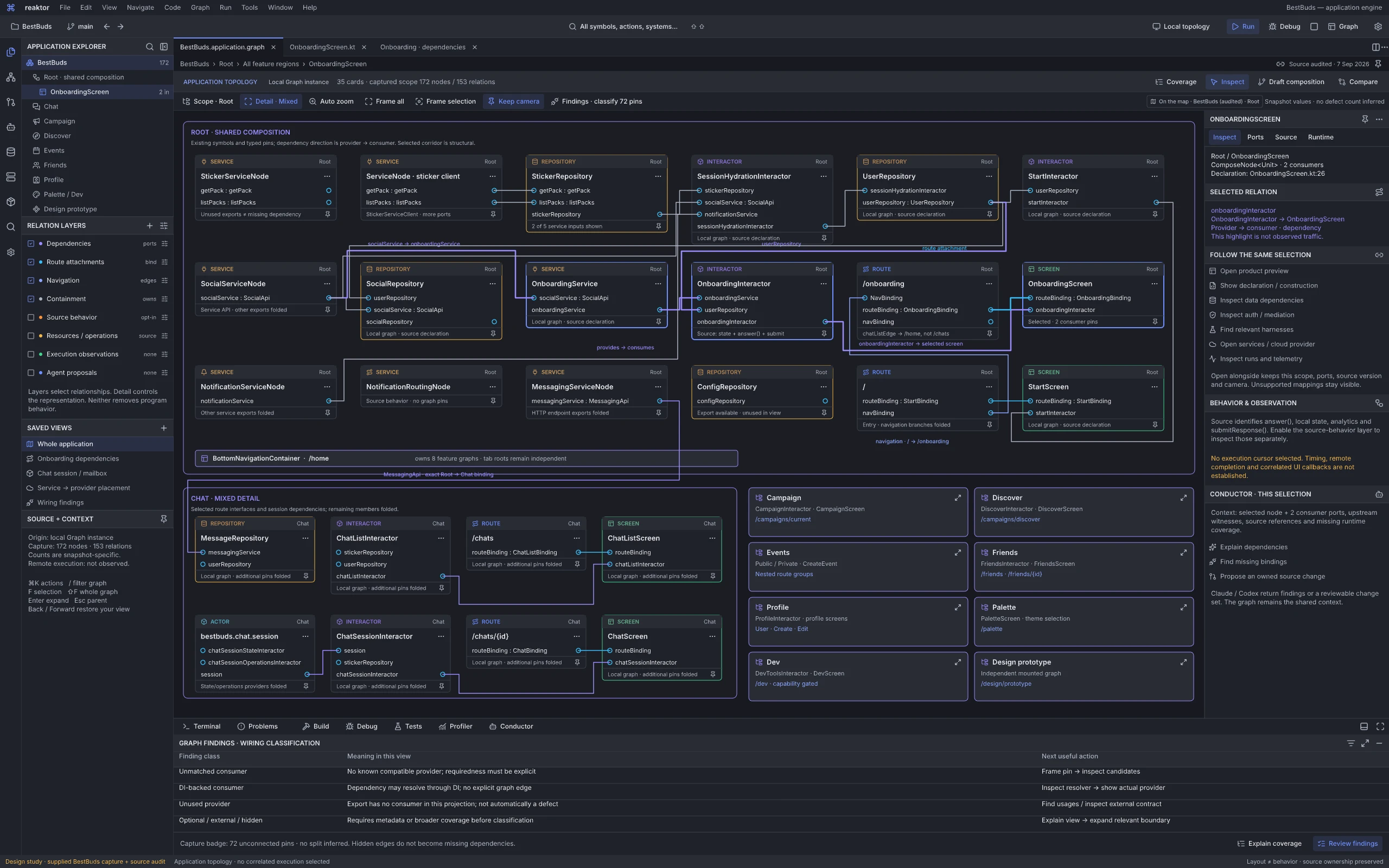Expand the Design prototype feature card

coord(1183,662)
